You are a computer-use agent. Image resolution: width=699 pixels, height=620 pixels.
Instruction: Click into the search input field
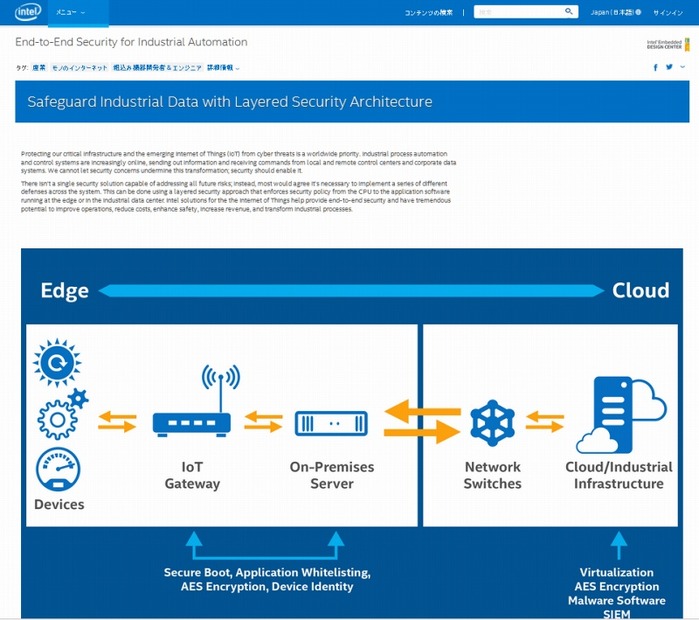click(x=518, y=12)
